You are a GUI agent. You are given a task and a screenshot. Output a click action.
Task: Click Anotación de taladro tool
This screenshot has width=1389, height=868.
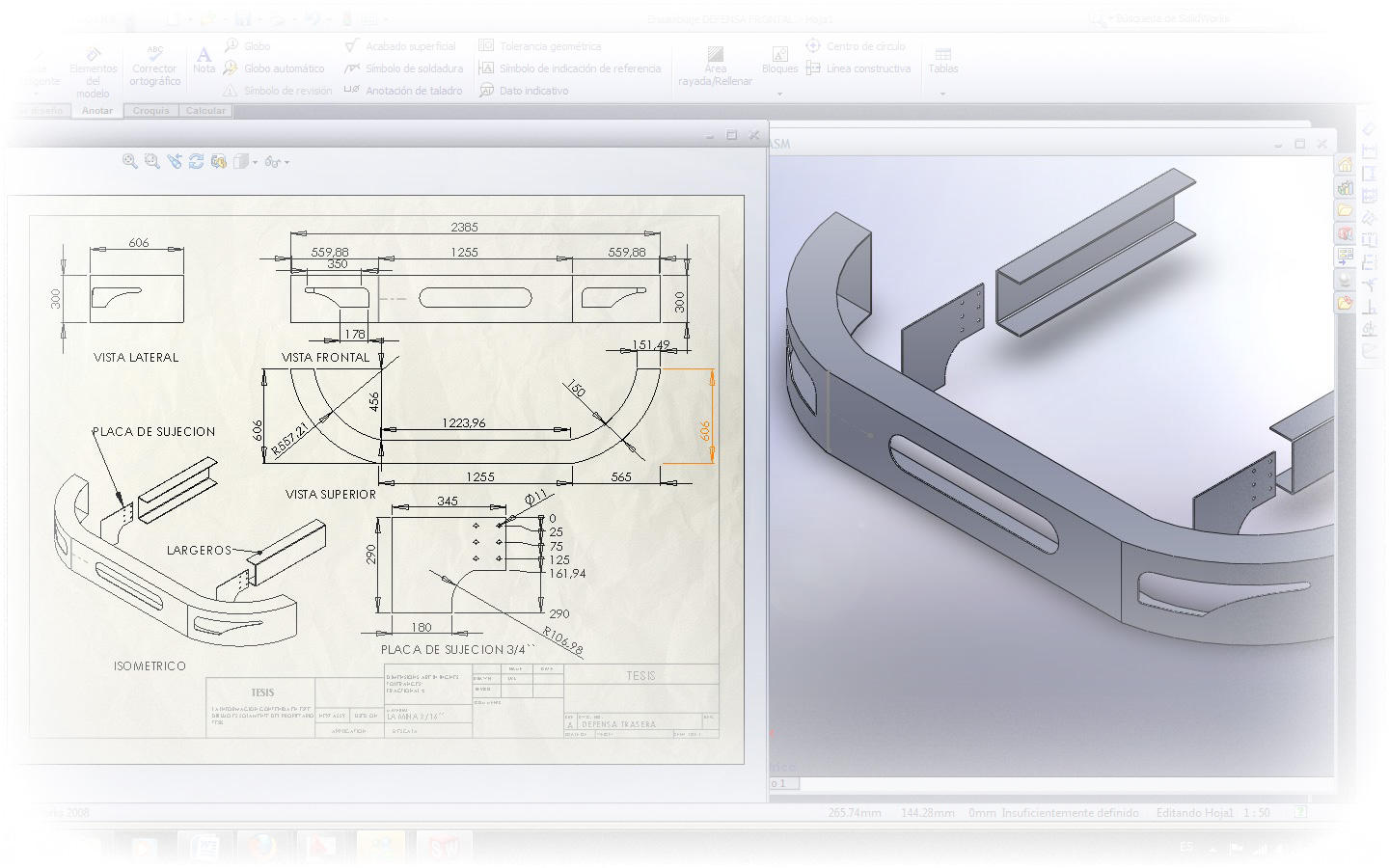[403, 91]
